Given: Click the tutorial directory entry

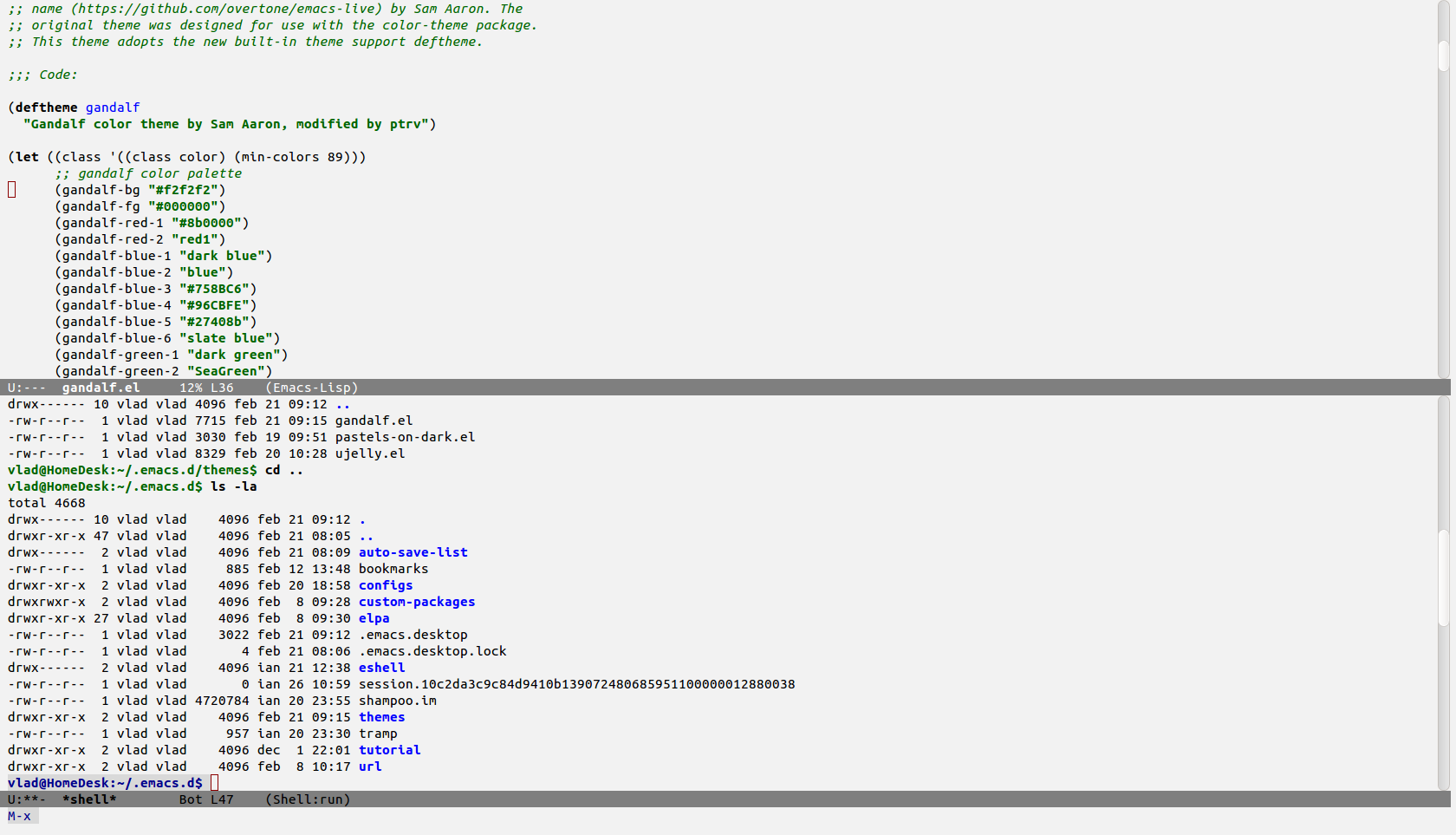Looking at the screenshot, I should pyautogui.click(x=390, y=750).
